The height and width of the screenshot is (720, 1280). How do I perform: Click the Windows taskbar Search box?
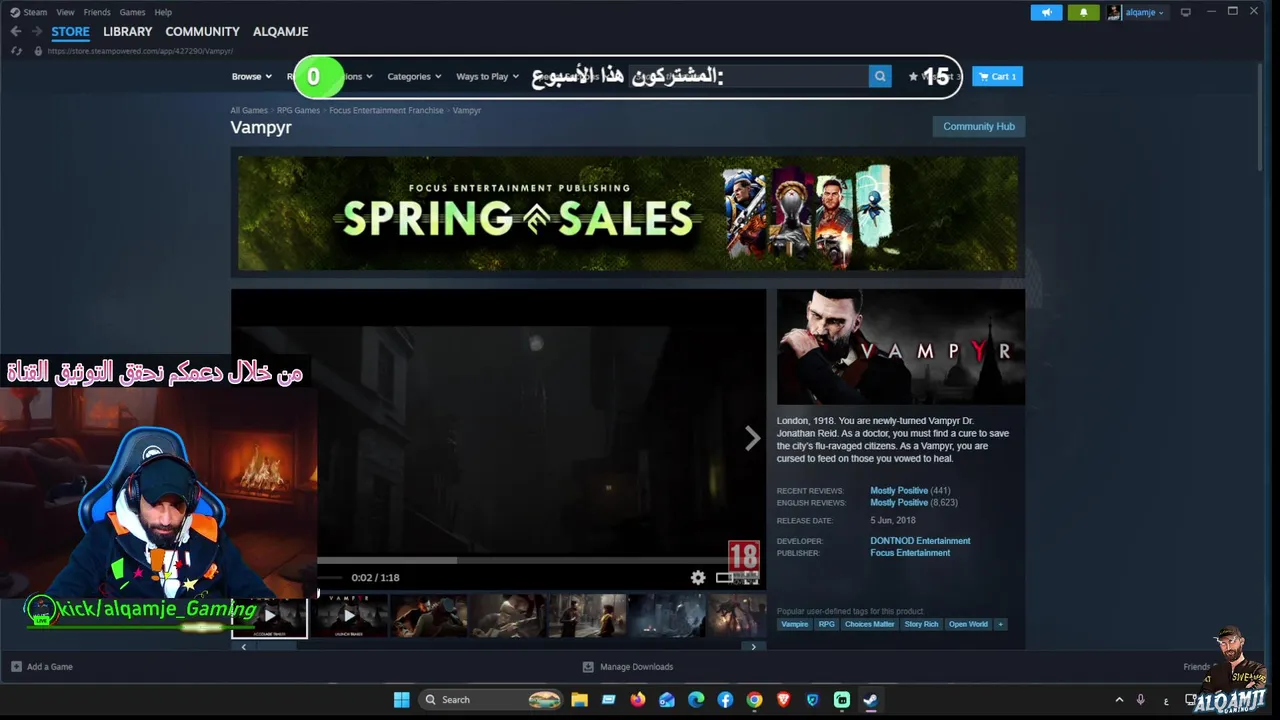coord(490,700)
